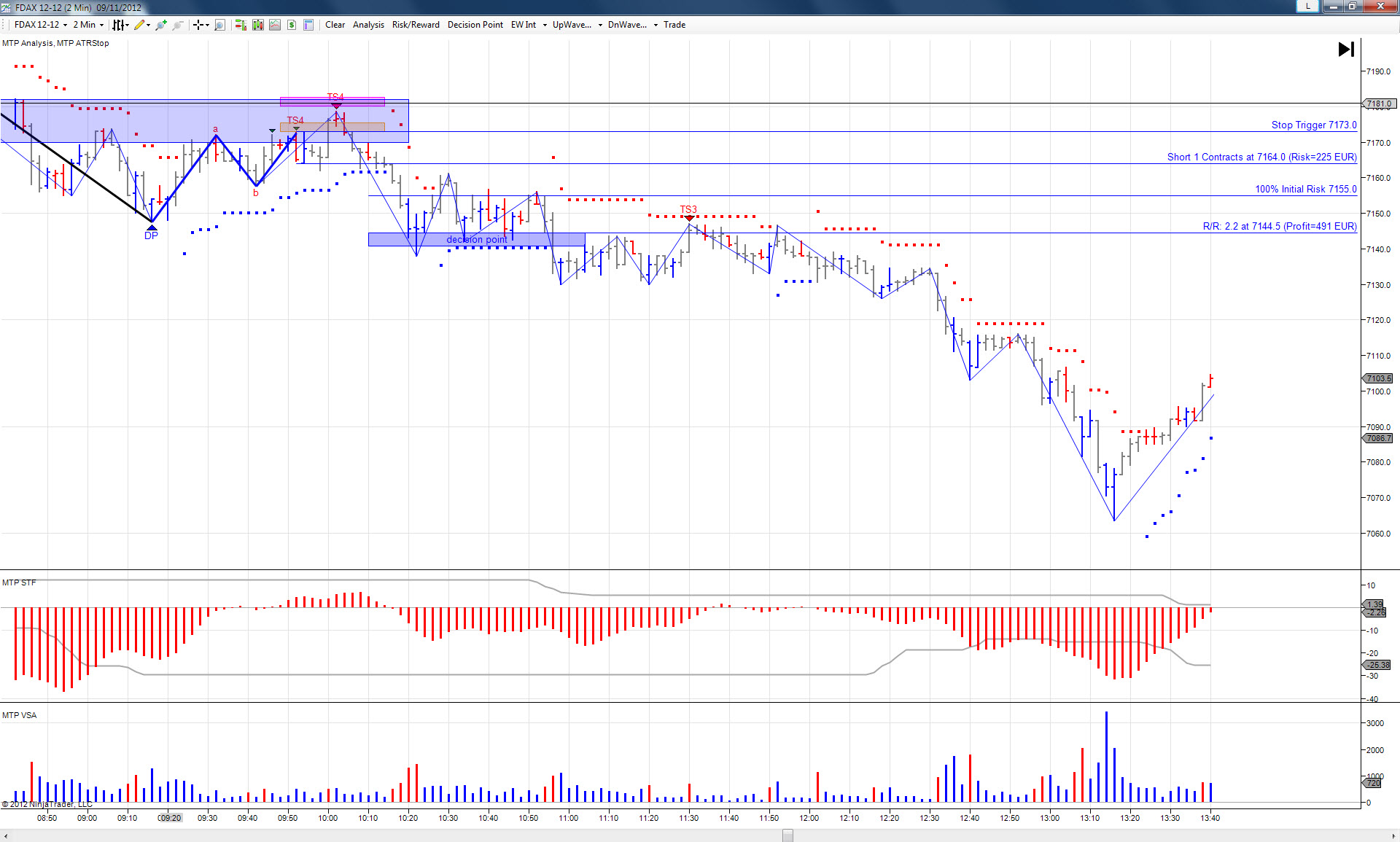Screen dimensions: 1400x842
Task: Minimize the FDAX chart window
Action: point(1334,7)
